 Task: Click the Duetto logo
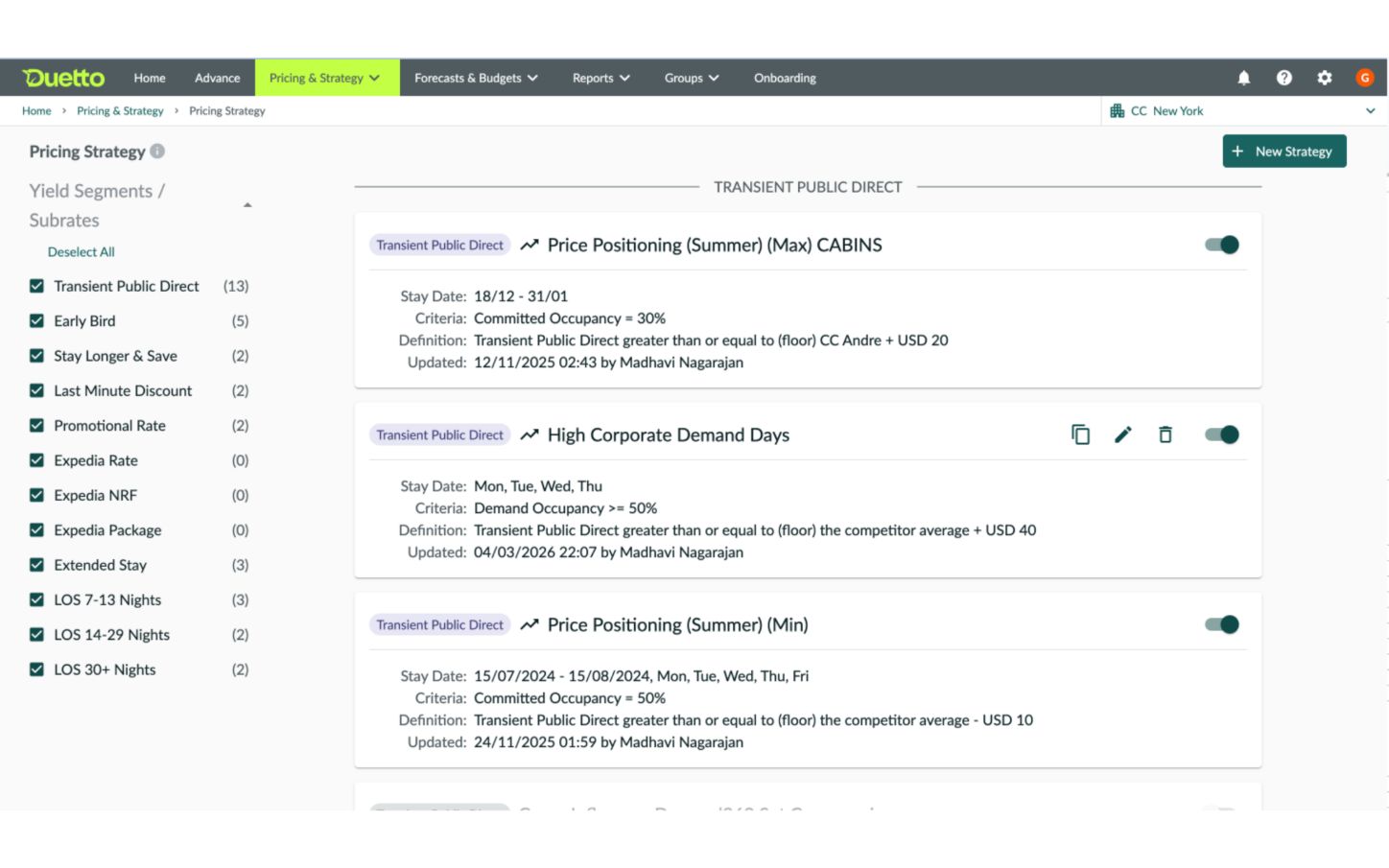pyautogui.click(x=63, y=78)
